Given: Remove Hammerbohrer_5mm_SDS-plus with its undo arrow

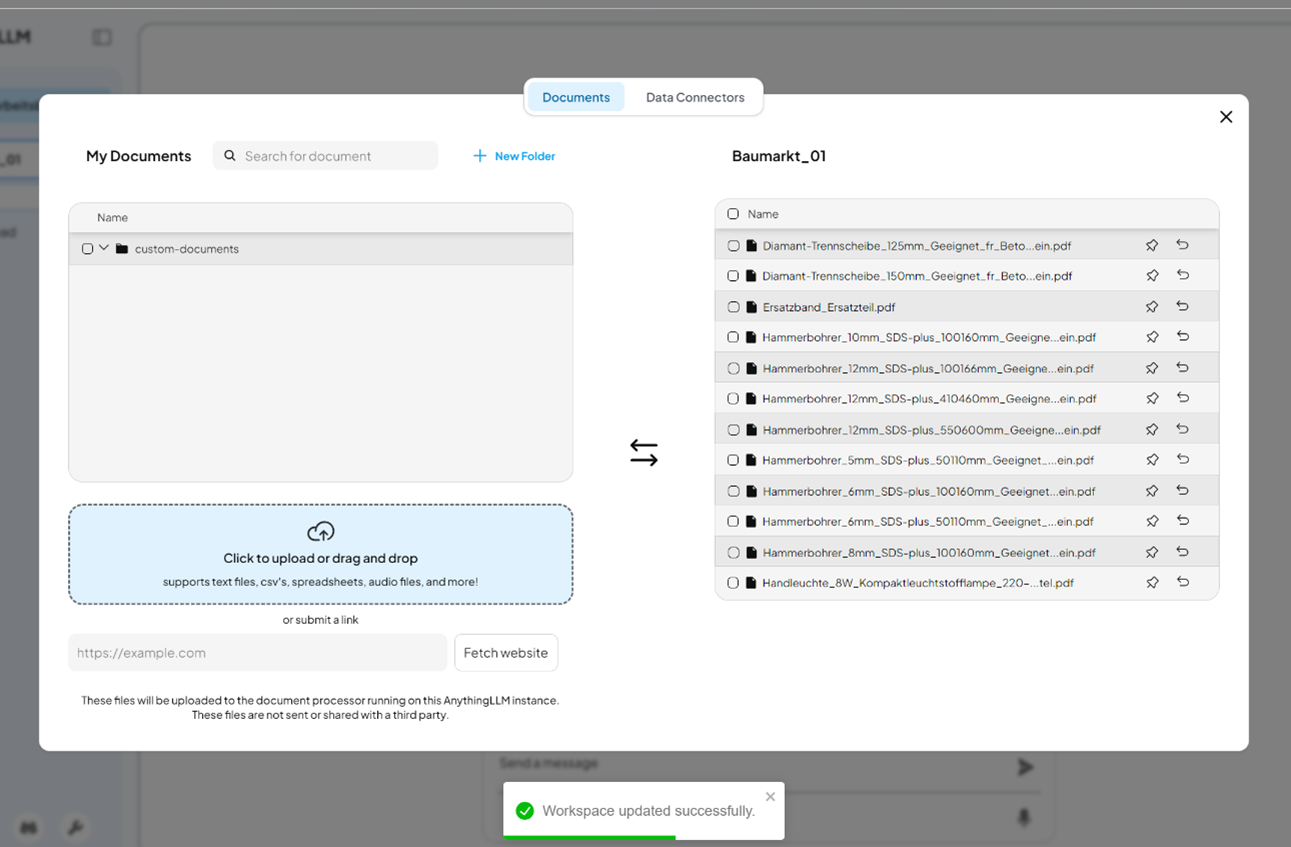Looking at the screenshot, I should (x=1183, y=459).
